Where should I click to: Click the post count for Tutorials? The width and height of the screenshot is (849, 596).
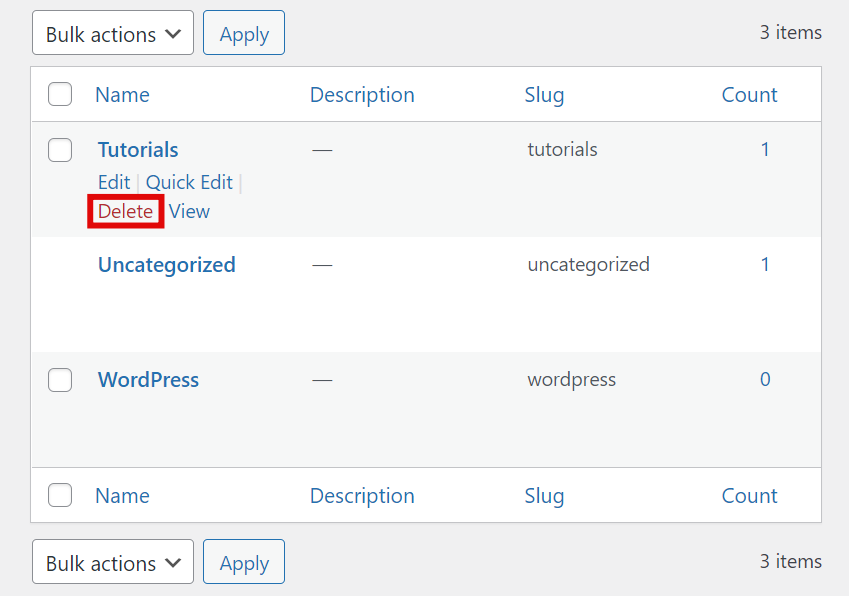coord(765,149)
